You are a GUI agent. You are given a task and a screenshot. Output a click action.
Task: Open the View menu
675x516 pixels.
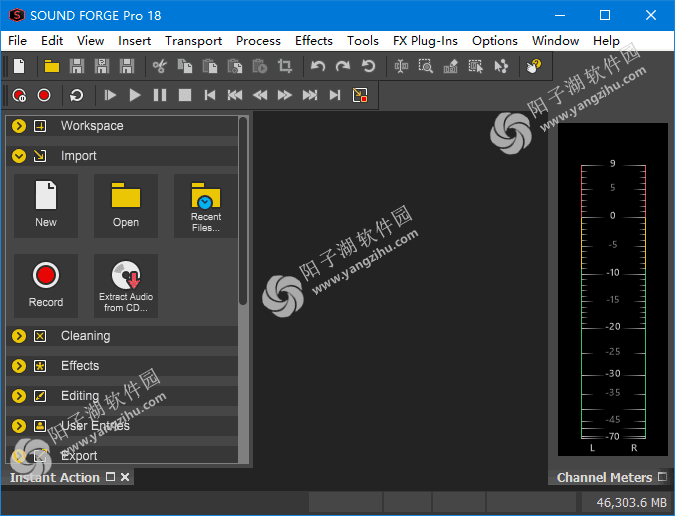click(x=90, y=41)
